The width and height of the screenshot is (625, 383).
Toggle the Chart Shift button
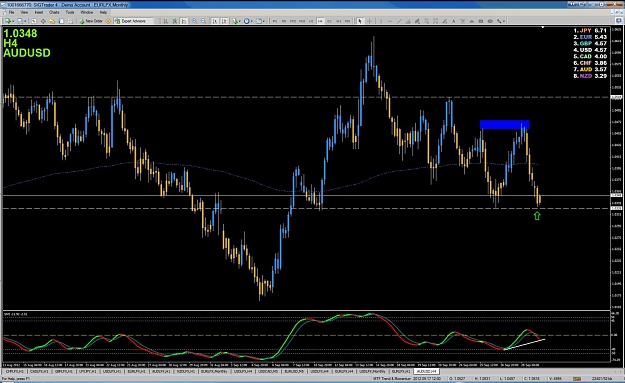[x=224, y=21]
